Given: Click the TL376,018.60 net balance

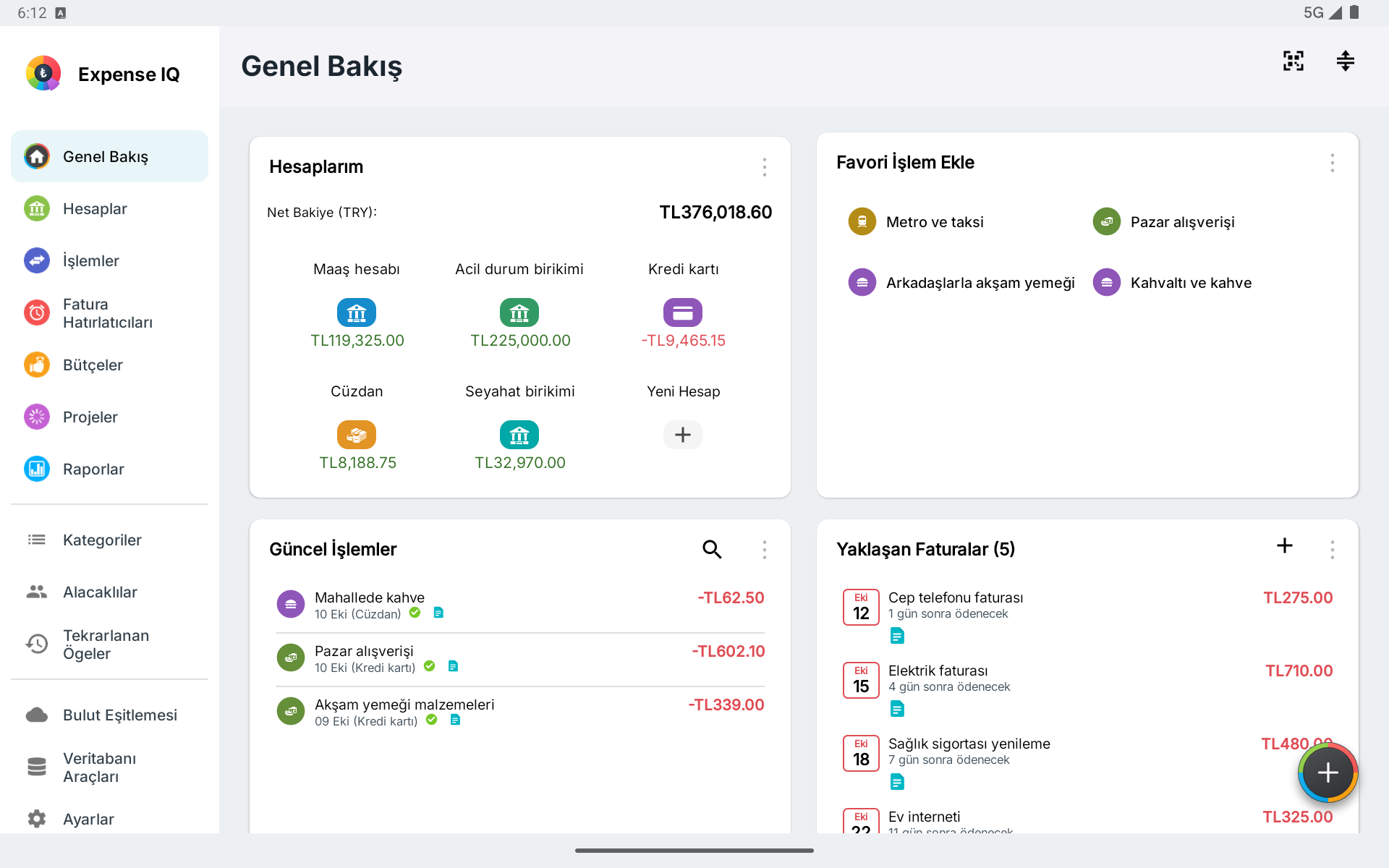Looking at the screenshot, I should click(715, 212).
